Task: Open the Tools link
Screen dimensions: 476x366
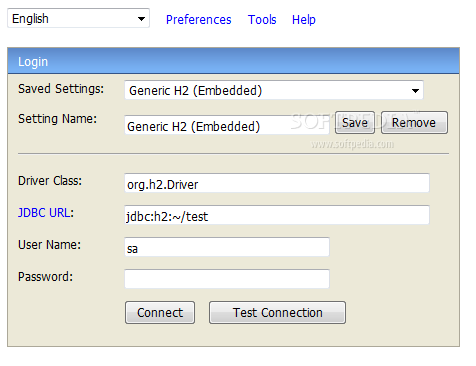Action: [x=262, y=20]
